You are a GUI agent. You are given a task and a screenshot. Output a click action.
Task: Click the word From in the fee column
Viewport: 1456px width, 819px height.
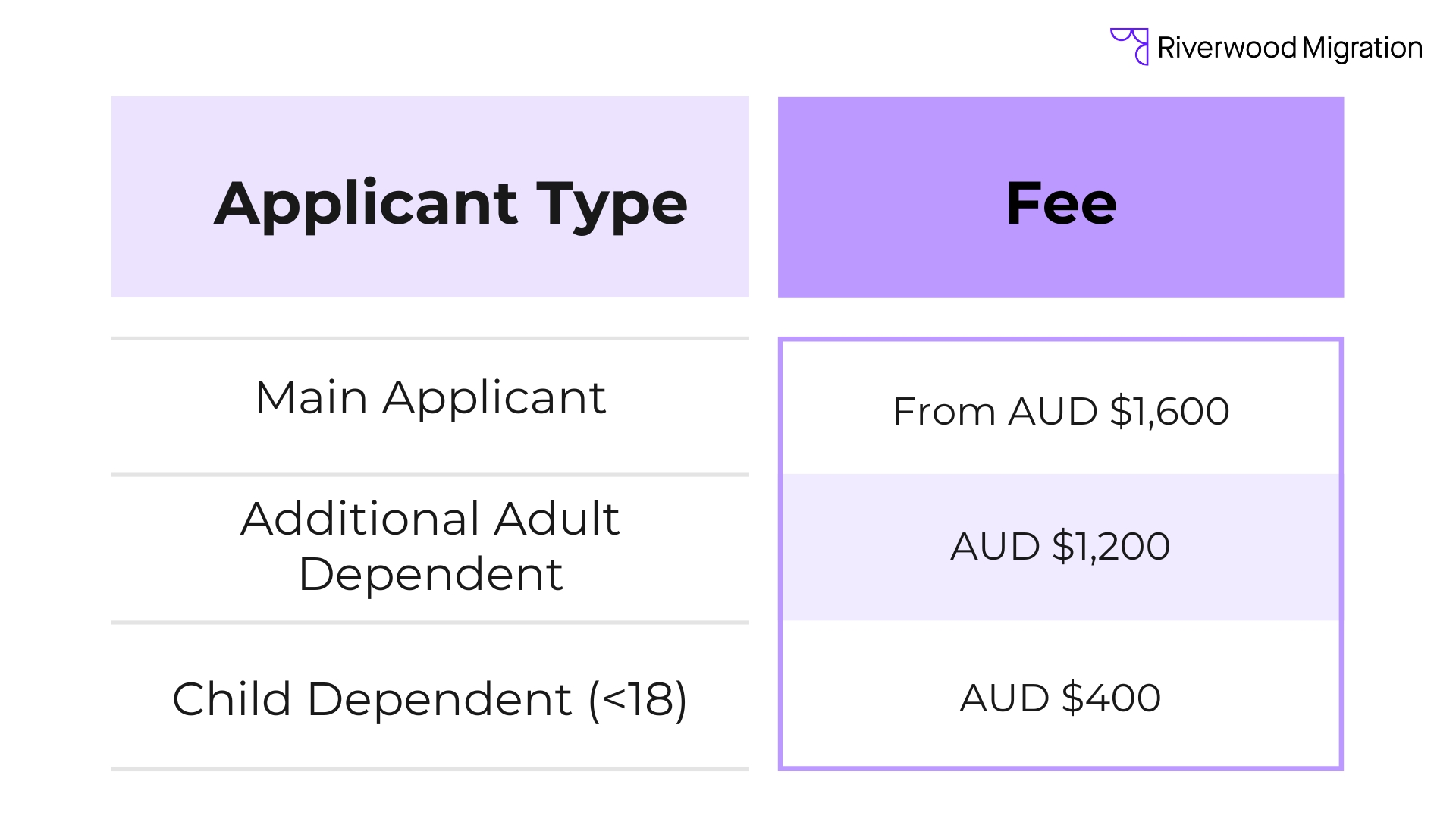coord(944,412)
